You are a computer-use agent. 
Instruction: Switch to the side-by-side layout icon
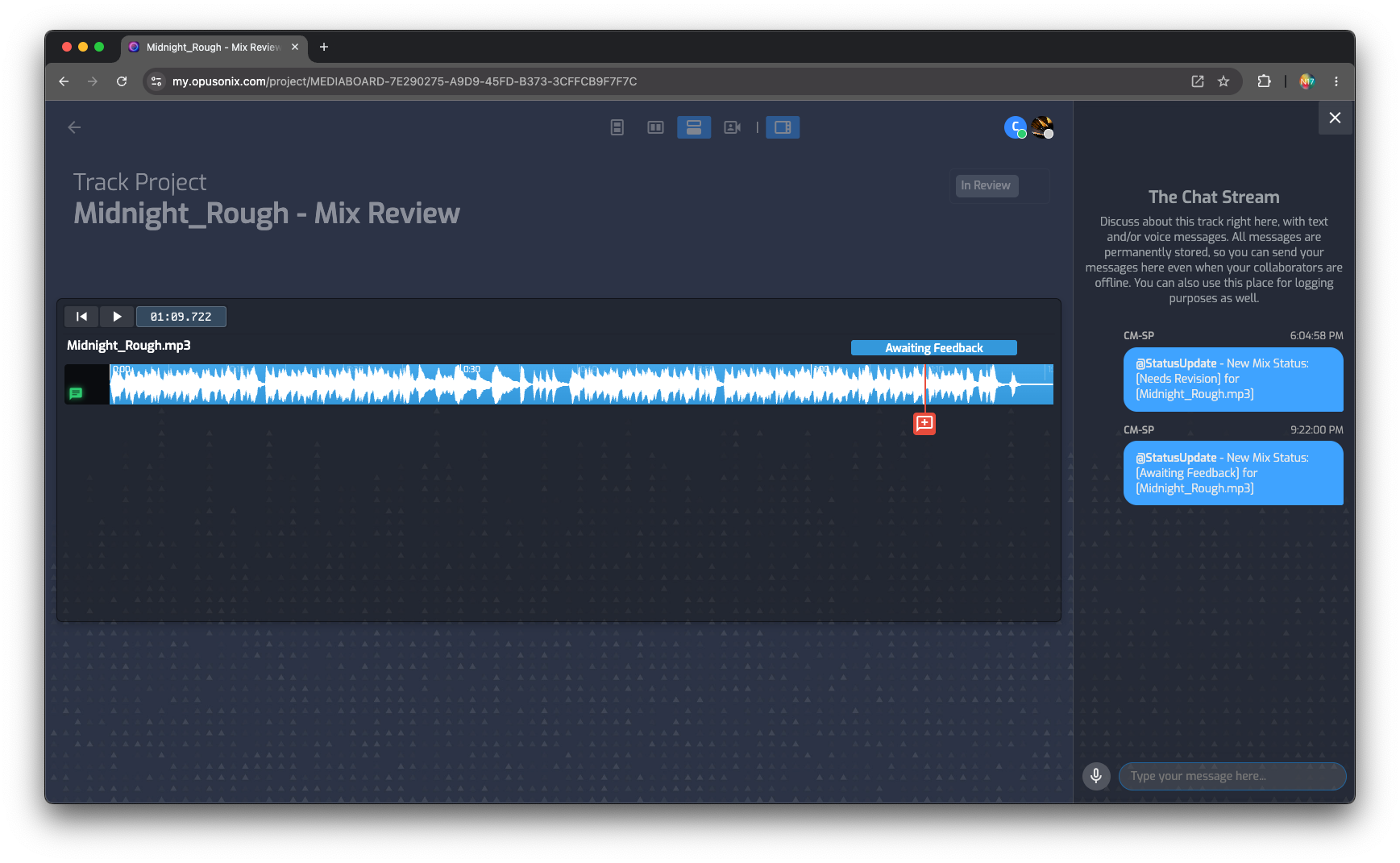tap(655, 127)
